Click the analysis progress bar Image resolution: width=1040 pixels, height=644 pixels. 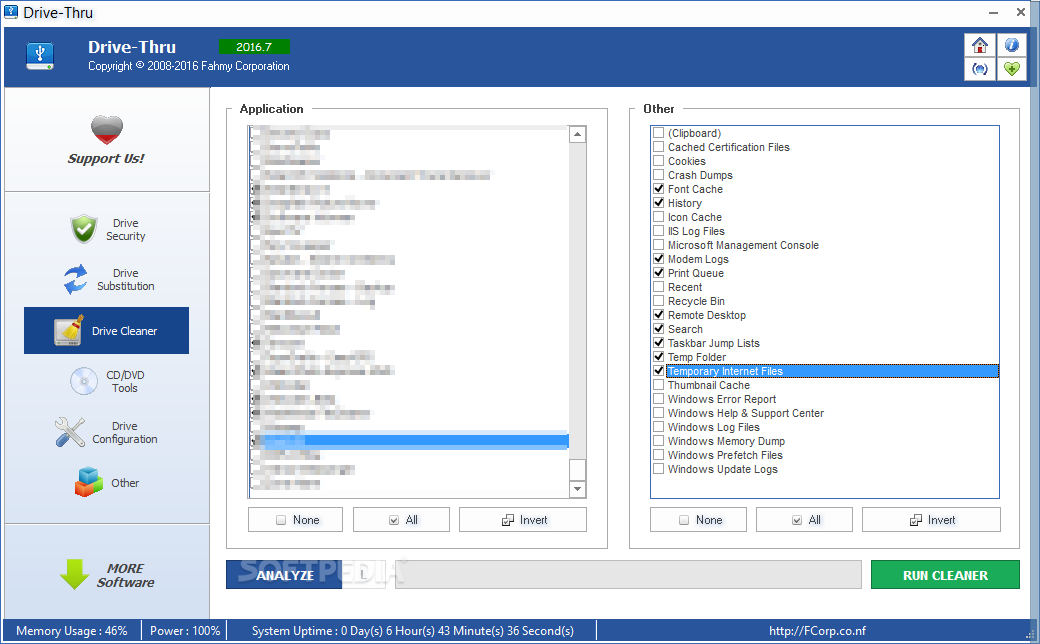tap(628, 574)
